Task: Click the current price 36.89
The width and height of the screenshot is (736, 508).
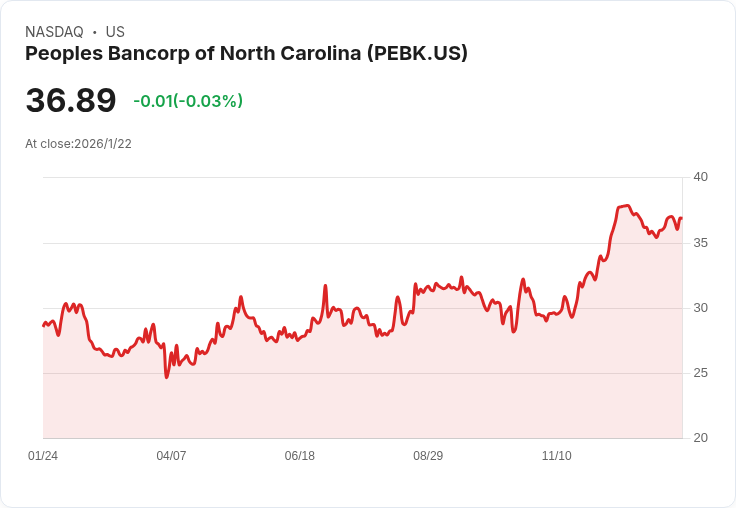Action: click(x=71, y=100)
